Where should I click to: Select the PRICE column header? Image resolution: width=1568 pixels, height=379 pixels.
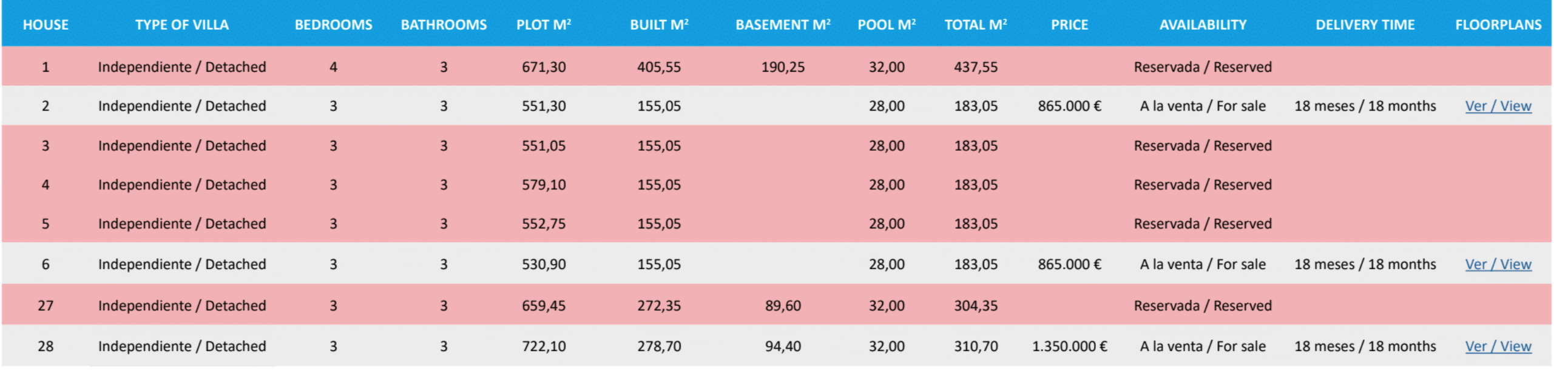[1069, 25]
